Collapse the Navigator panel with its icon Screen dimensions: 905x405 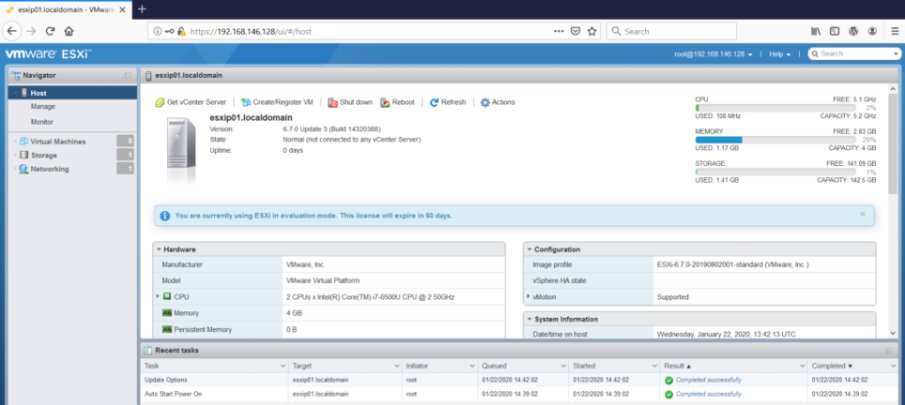point(128,76)
